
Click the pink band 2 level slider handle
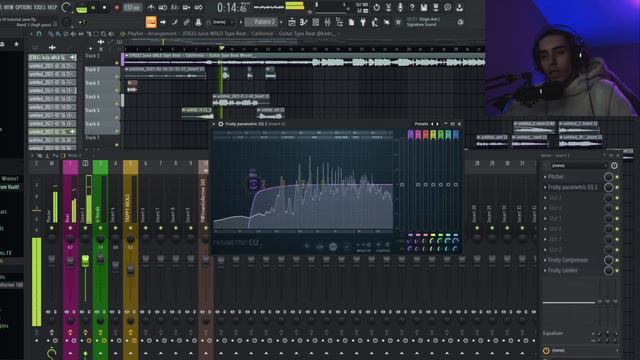click(418, 185)
